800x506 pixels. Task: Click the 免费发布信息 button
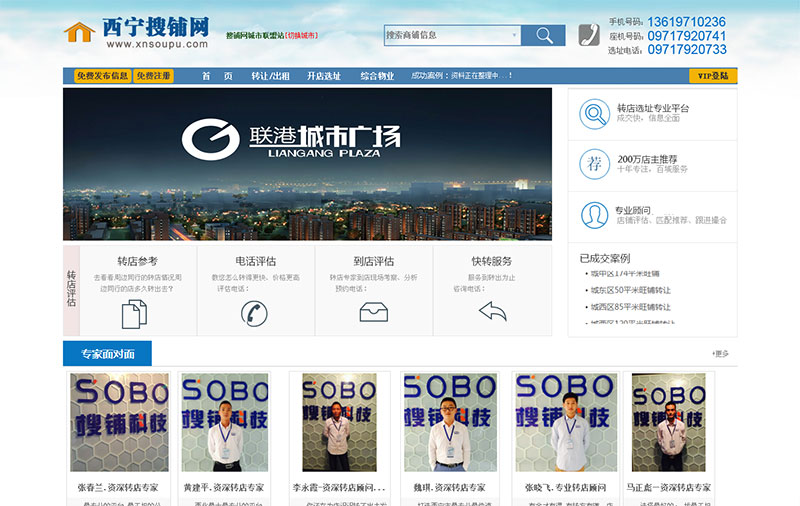[103, 76]
